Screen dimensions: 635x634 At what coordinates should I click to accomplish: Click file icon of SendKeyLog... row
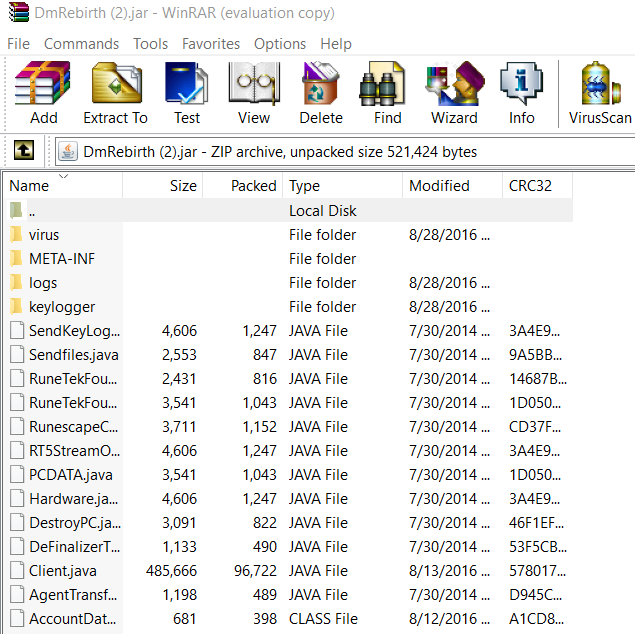click(17, 330)
